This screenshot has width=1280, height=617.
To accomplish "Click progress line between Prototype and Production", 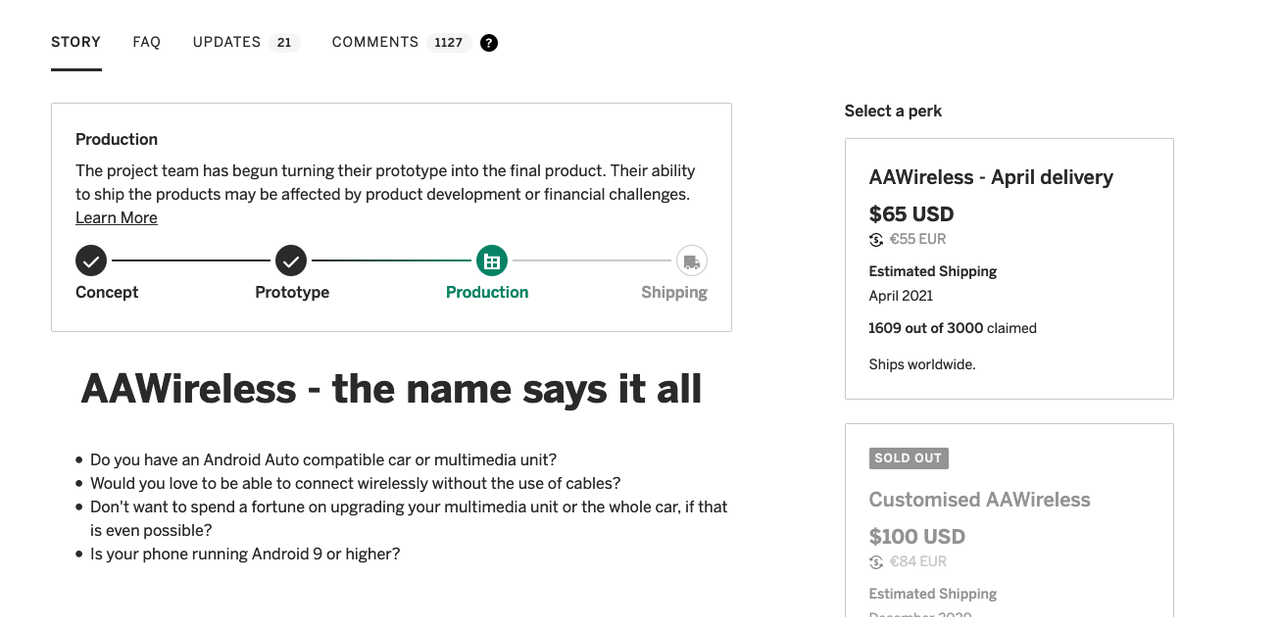I will pyautogui.click(x=391, y=261).
